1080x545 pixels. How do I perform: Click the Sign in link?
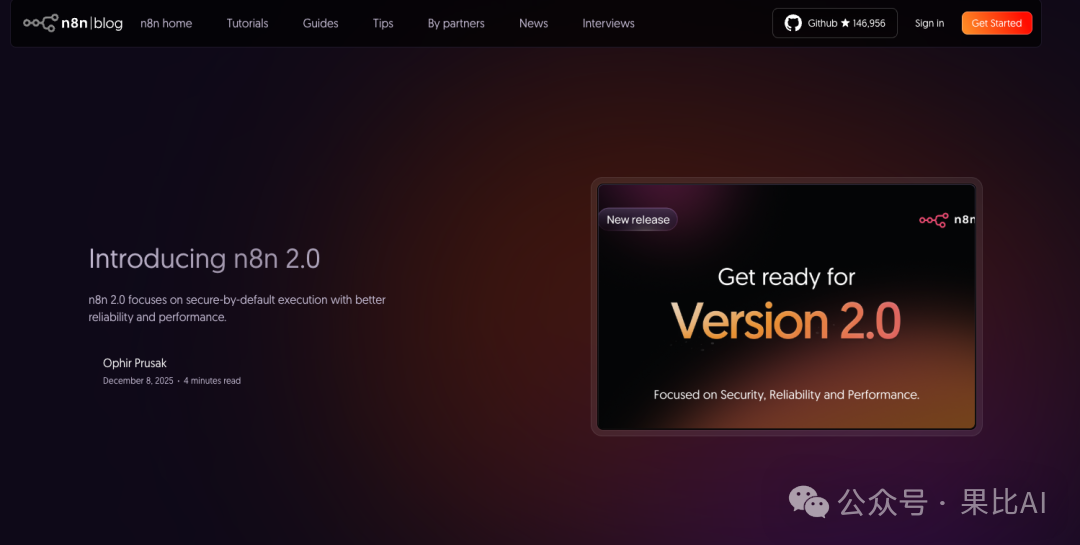click(929, 23)
